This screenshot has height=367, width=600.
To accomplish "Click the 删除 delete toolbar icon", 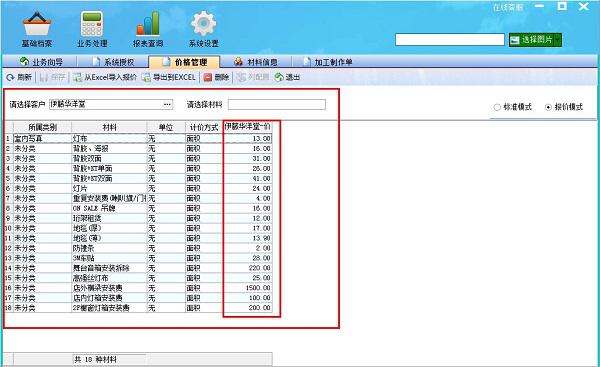I will coord(207,77).
